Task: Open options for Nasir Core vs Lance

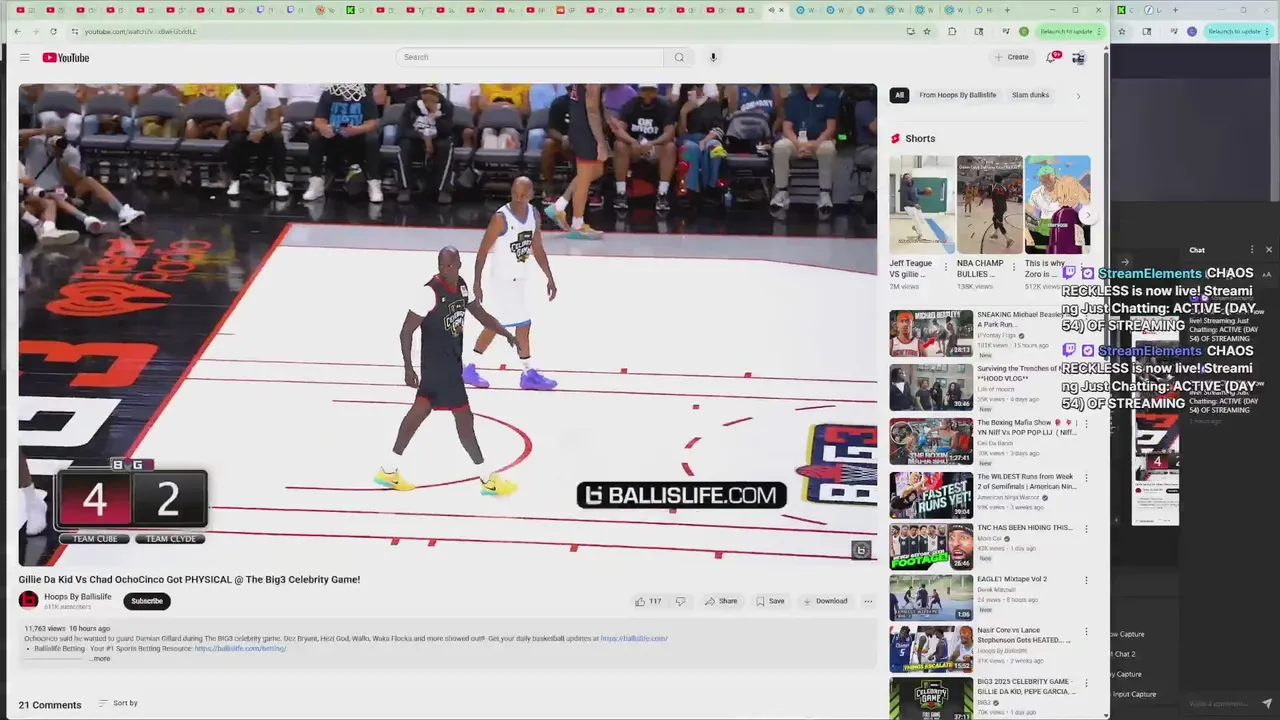Action: (1086, 632)
